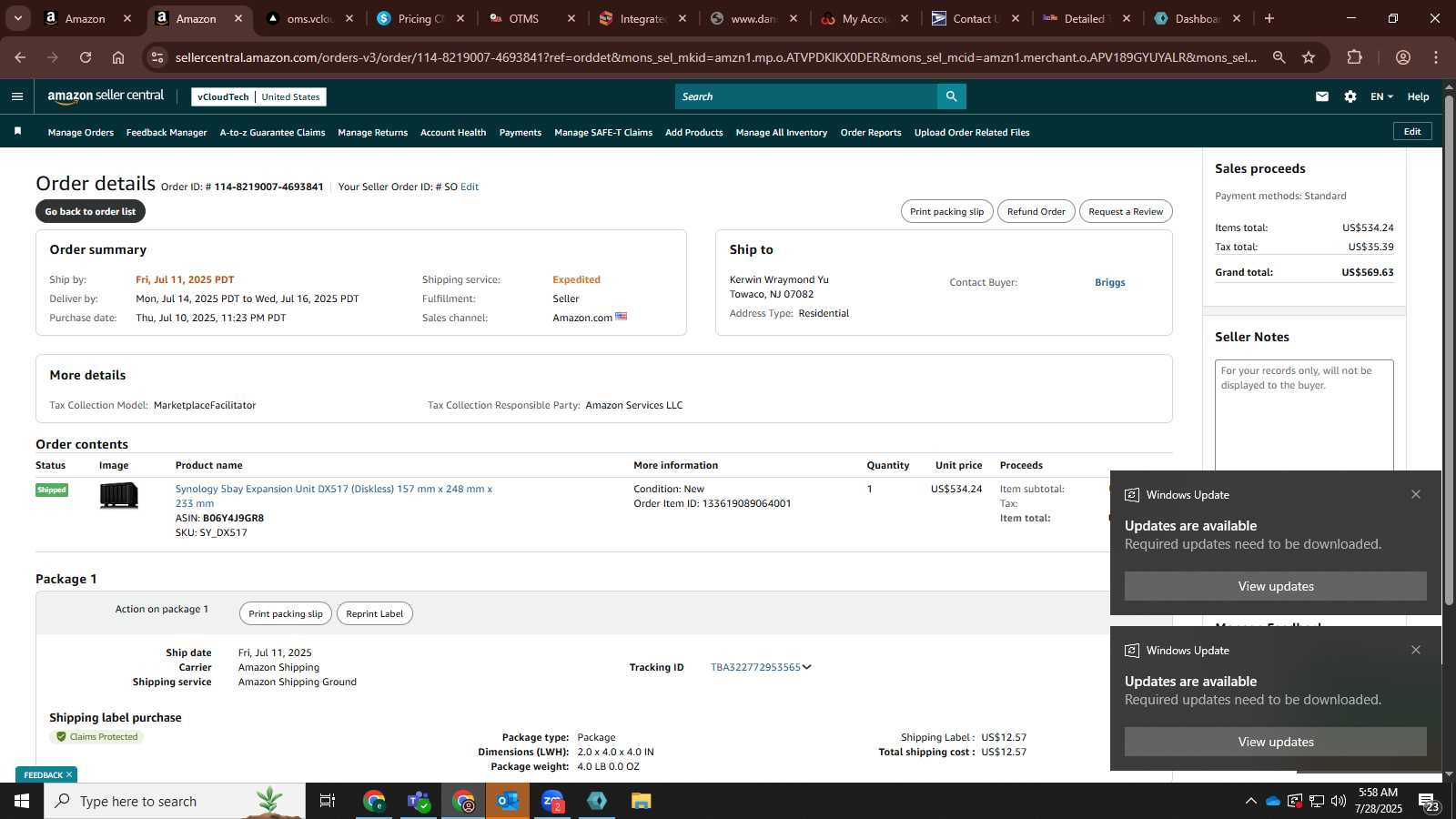Click Package 1 Print packing slip button
The image size is (1456, 819).
(286, 613)
